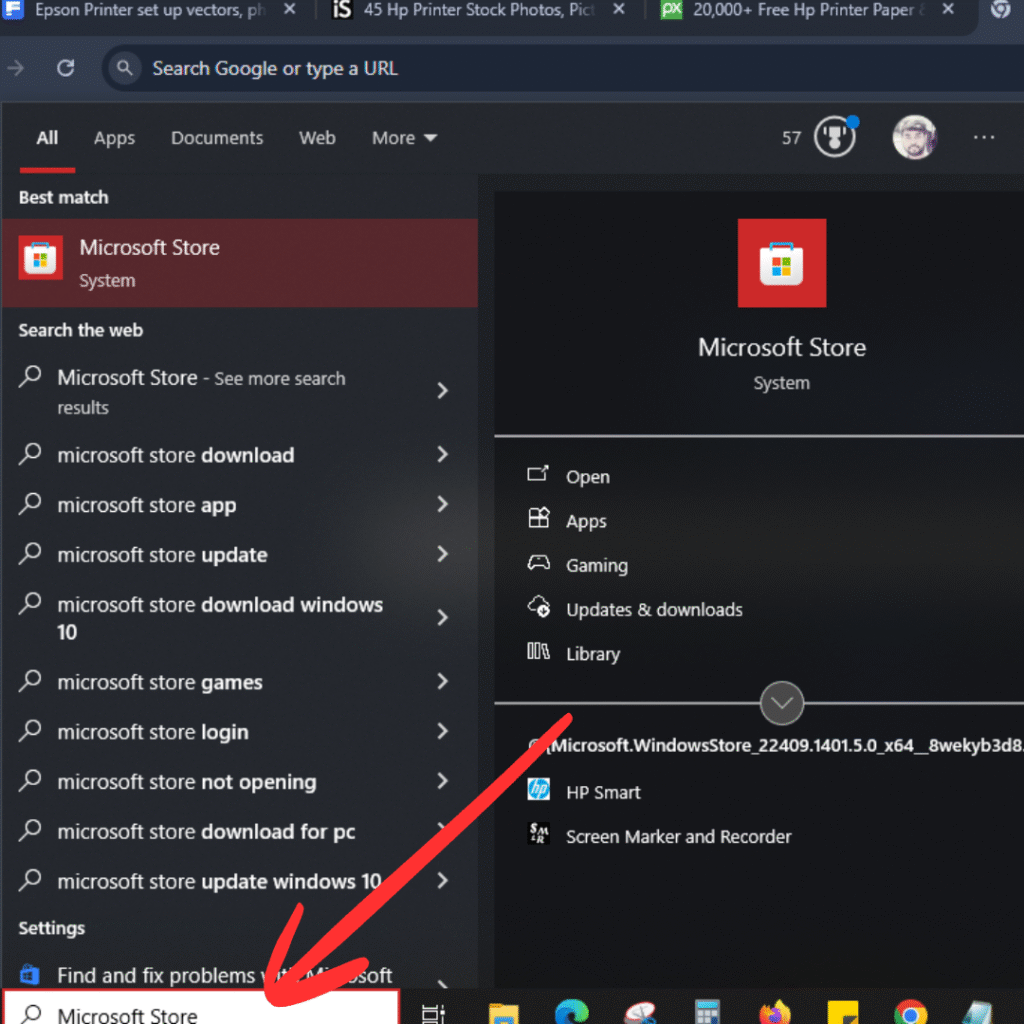This screenshot has height=1024, width=1024.
Task: Expand arrow for 'microsoft store update'
Action: (443, 554)
